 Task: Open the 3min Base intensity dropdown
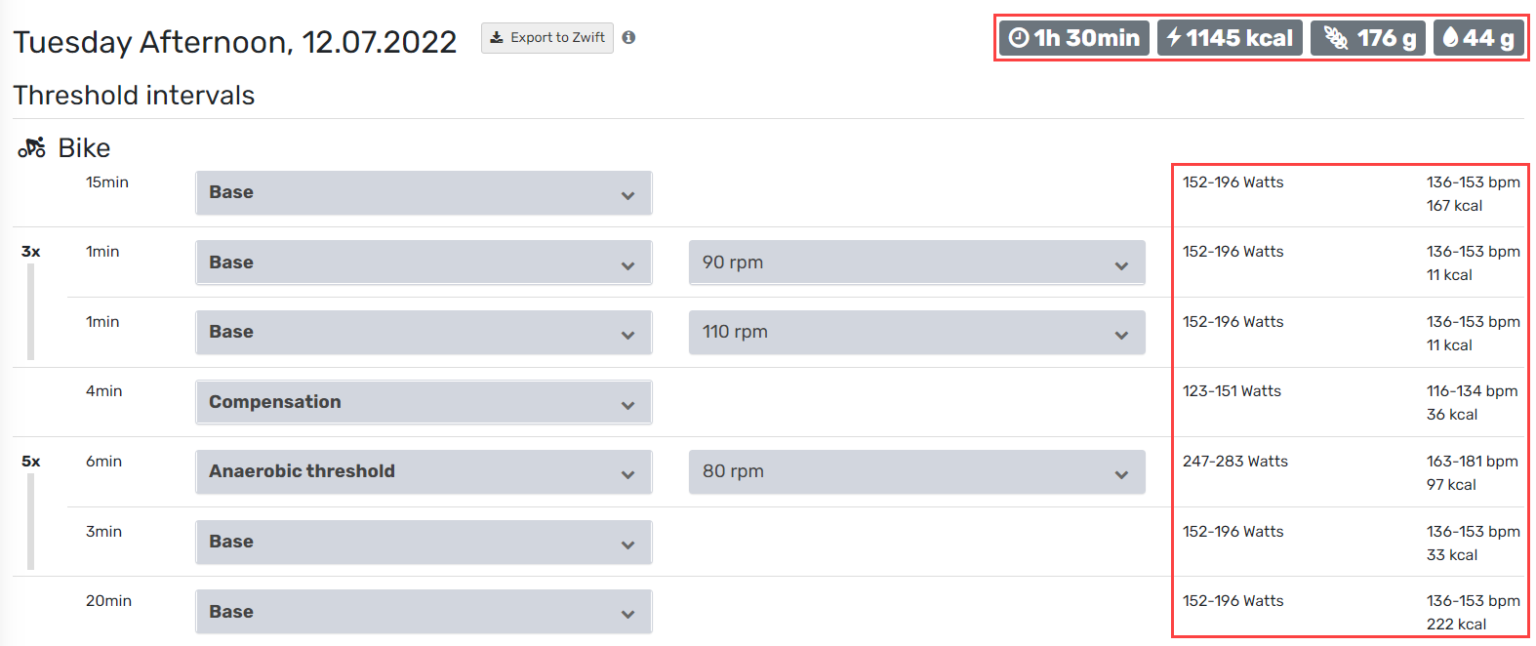tap(424, 542)
